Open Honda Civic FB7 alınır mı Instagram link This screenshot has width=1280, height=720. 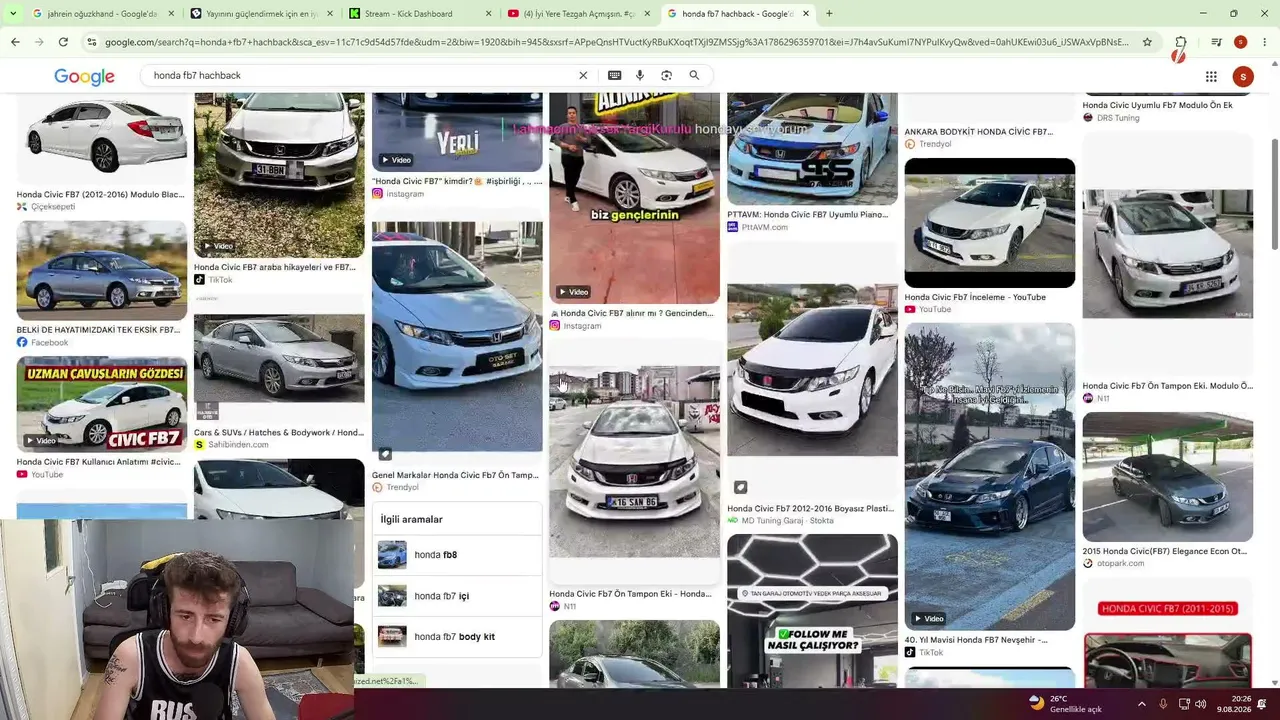tap(632, 313)
